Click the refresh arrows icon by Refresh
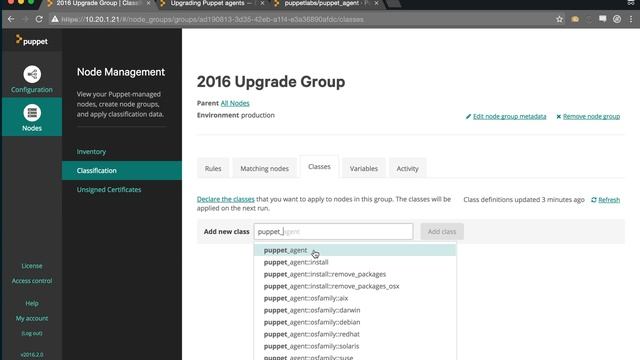This screenshot has width=640, height=360. [594, 200]
